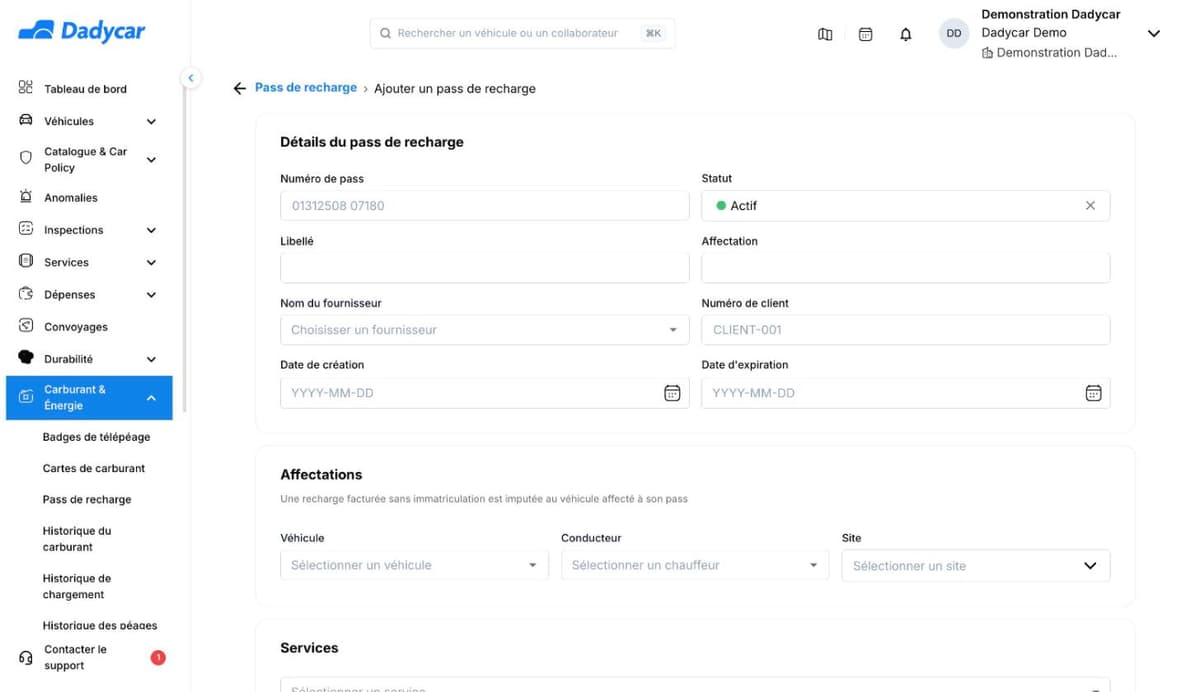Image resolution: width=1200 pixels, height=692 pixels.
Task: Open Historique des péages
Action: coord(100,625)
